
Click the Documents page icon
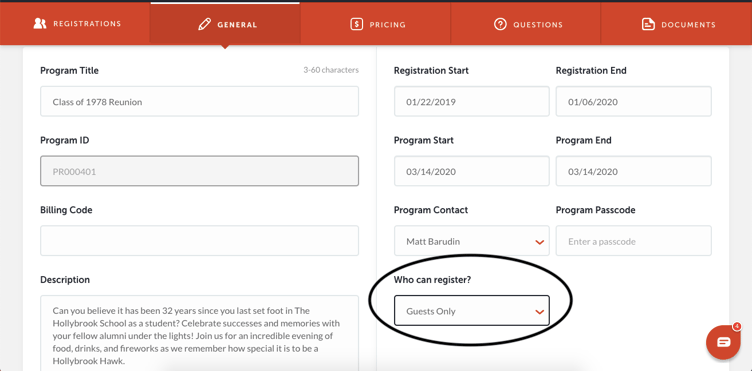point(648,24)
